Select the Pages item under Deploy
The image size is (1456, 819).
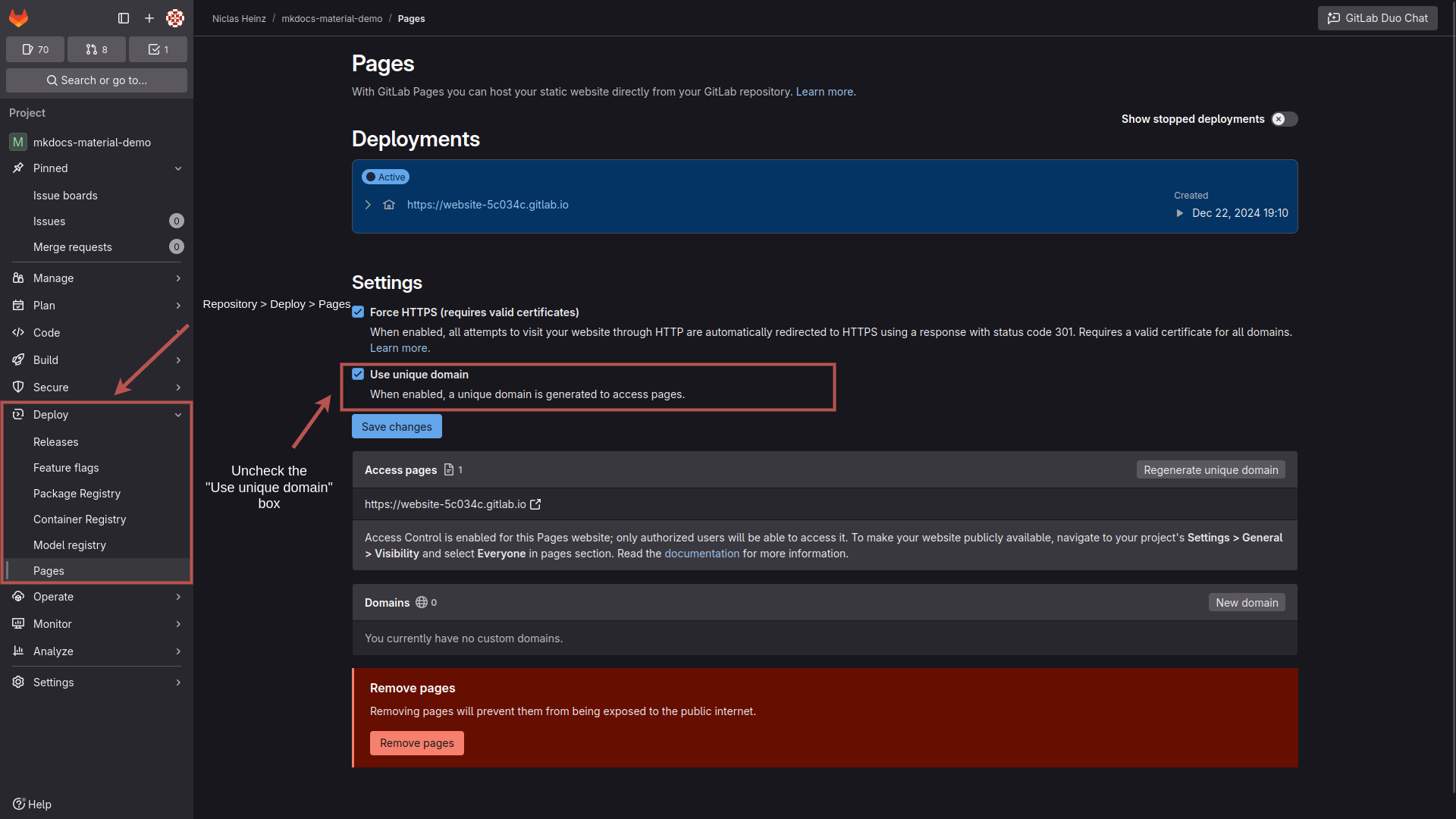(x=96, y=571)
